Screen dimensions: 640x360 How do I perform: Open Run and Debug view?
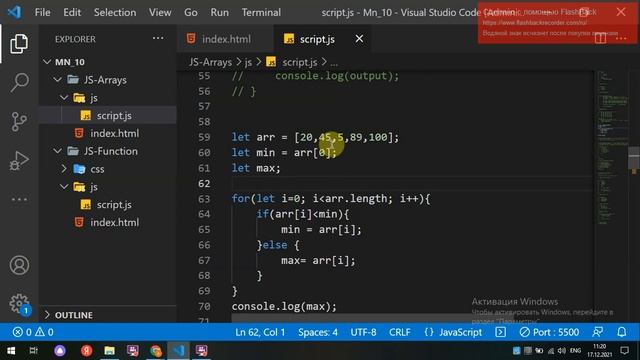(x=19, y=160)
